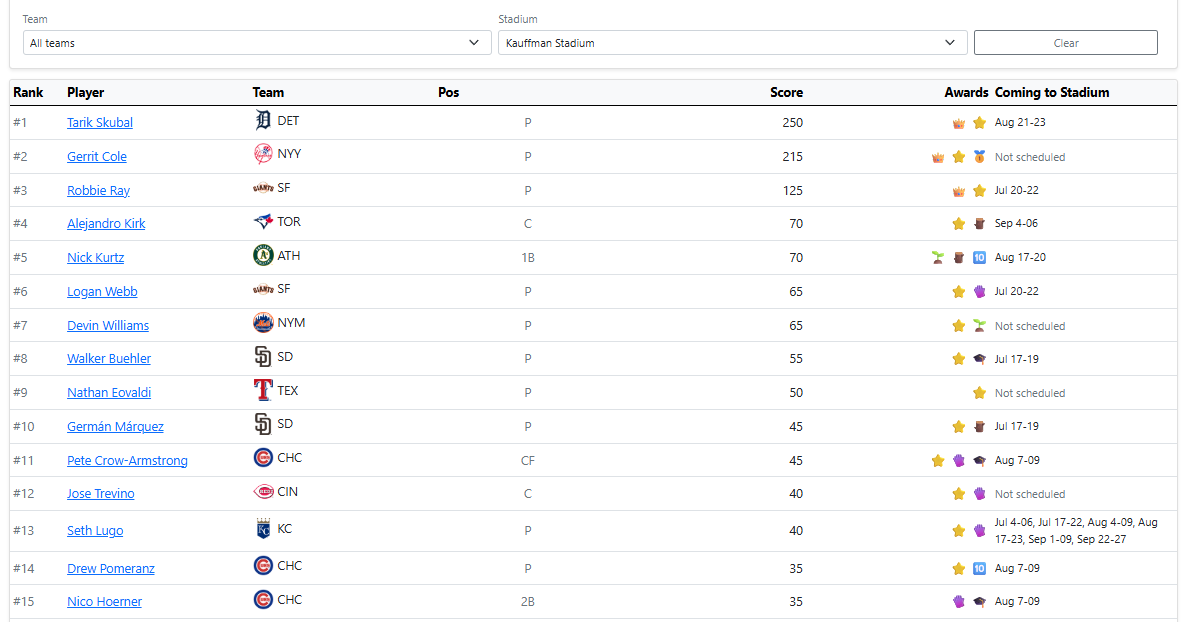Click the Rangers logo next to TEX
Image resolution: width=1184 pixels, height=622 pixels.
point(263,390)
